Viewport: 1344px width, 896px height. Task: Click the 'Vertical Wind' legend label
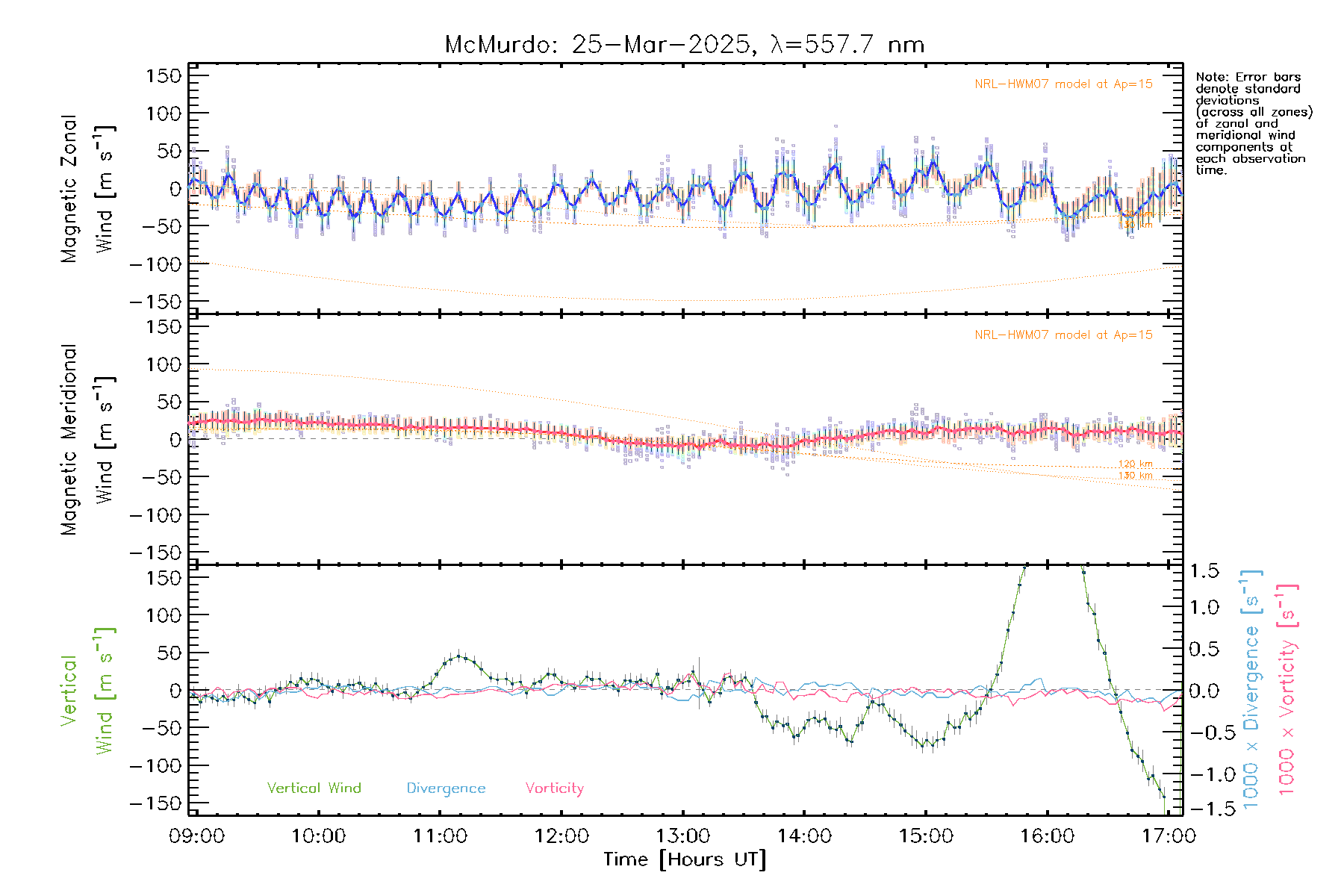point(314,788)
